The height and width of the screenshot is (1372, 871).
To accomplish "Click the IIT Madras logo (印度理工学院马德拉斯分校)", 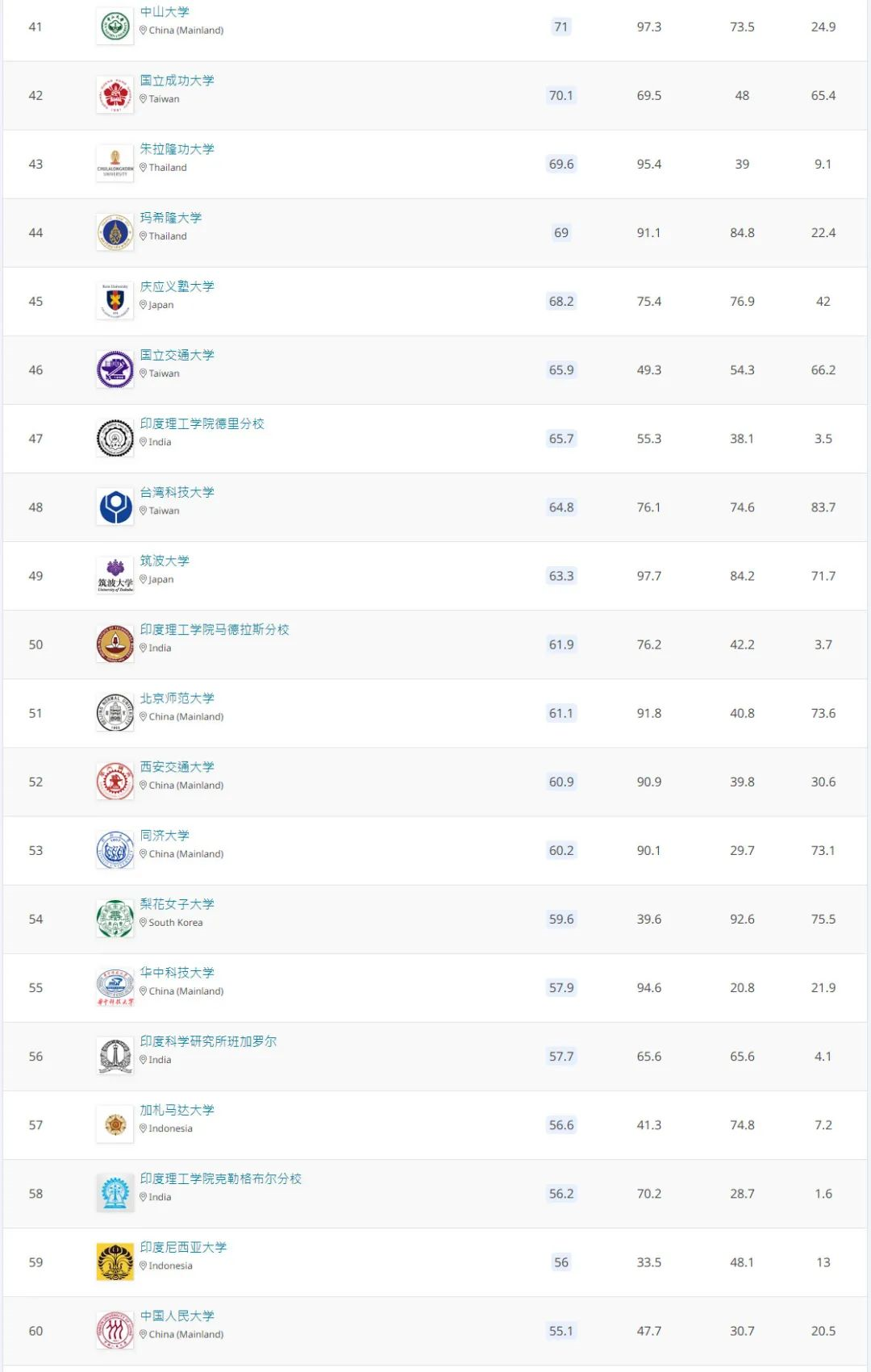I will click(115, 644).
